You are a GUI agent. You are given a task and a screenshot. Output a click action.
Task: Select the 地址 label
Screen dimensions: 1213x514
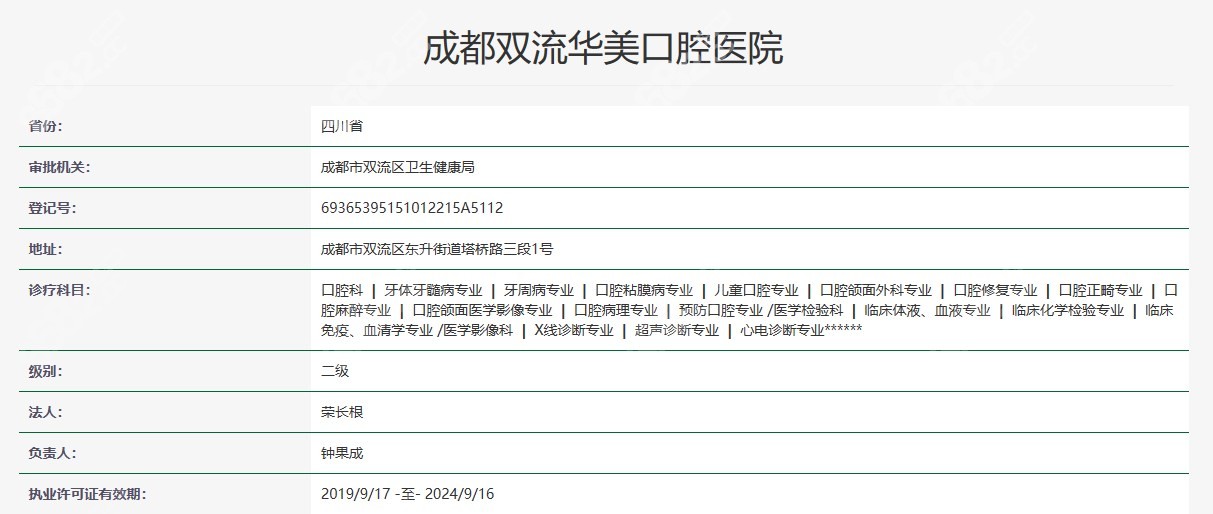pos(45,249)
